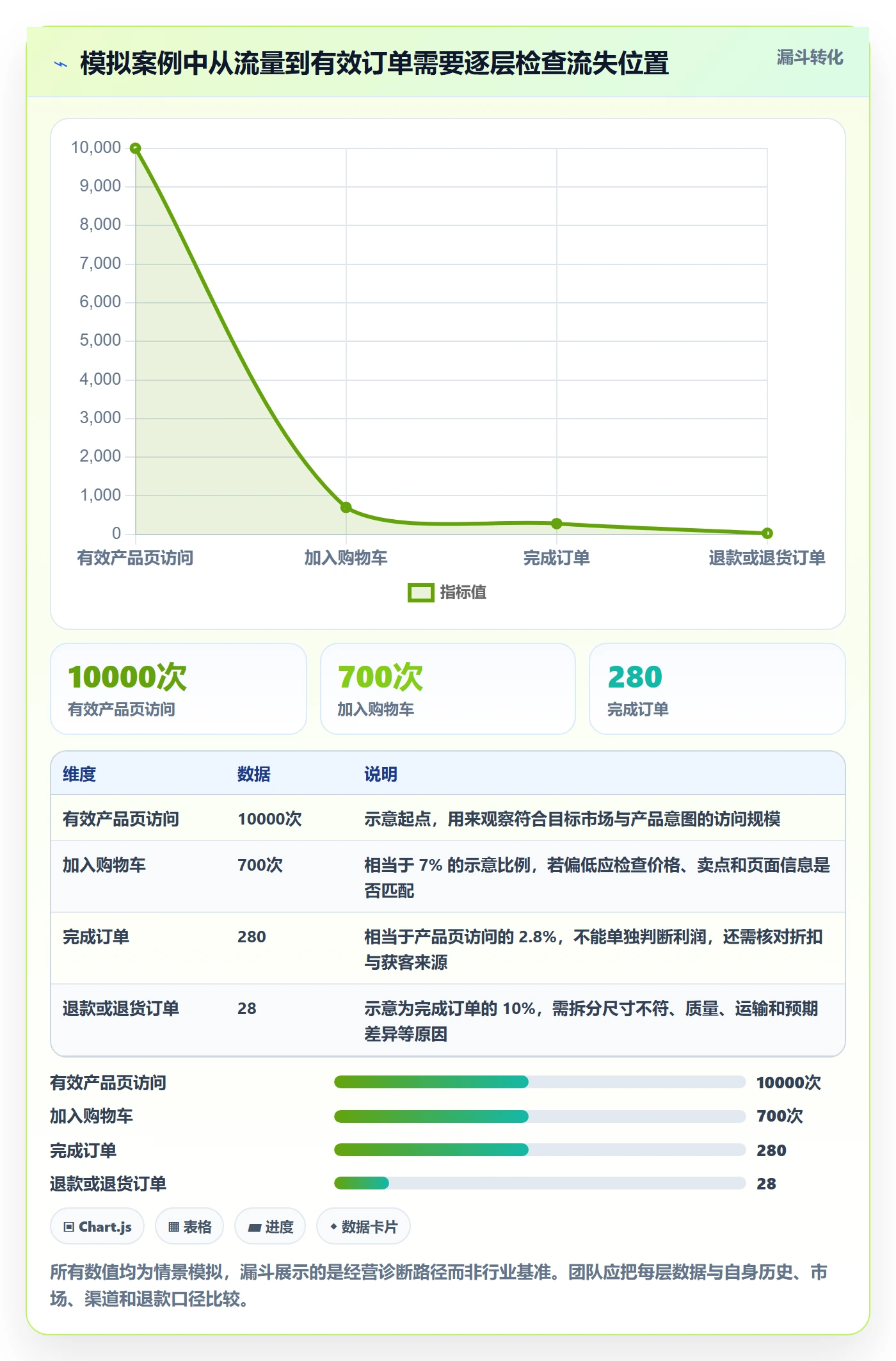
Task: Click the footer note starting with 所有数值均为情景模拟
Action: pyautogui.click(x=439, y=1285)
